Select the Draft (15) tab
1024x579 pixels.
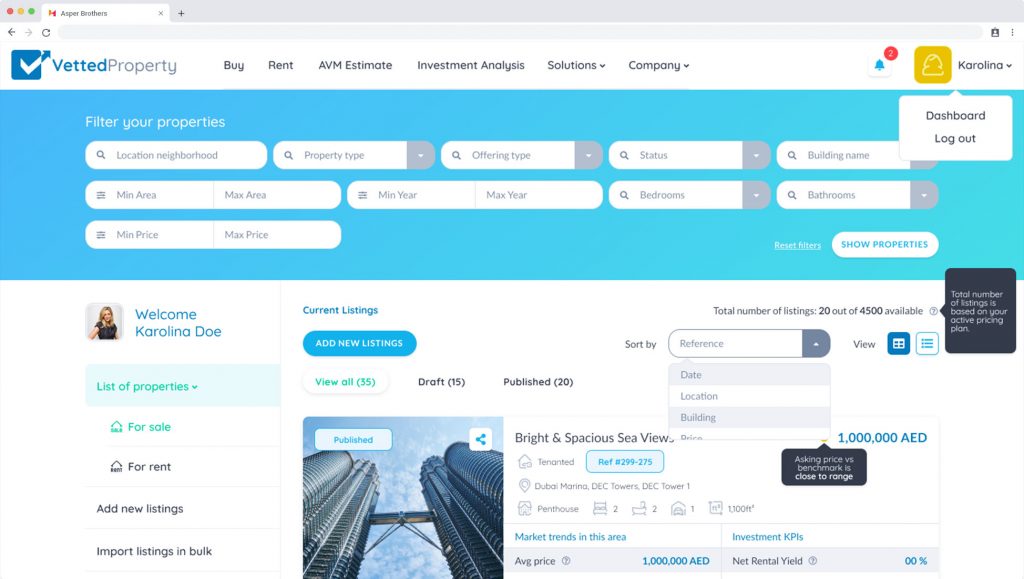441,382
